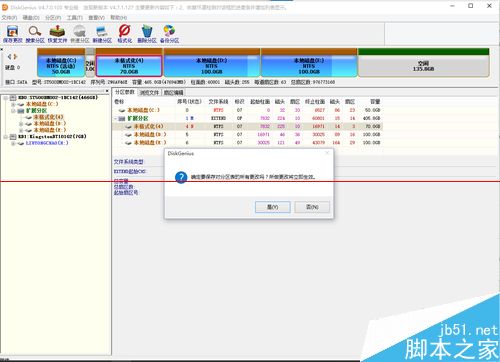Open the 分区(P) menu
Image resolution: width=500 pixels, height=362 pixels.
(53, 17)
